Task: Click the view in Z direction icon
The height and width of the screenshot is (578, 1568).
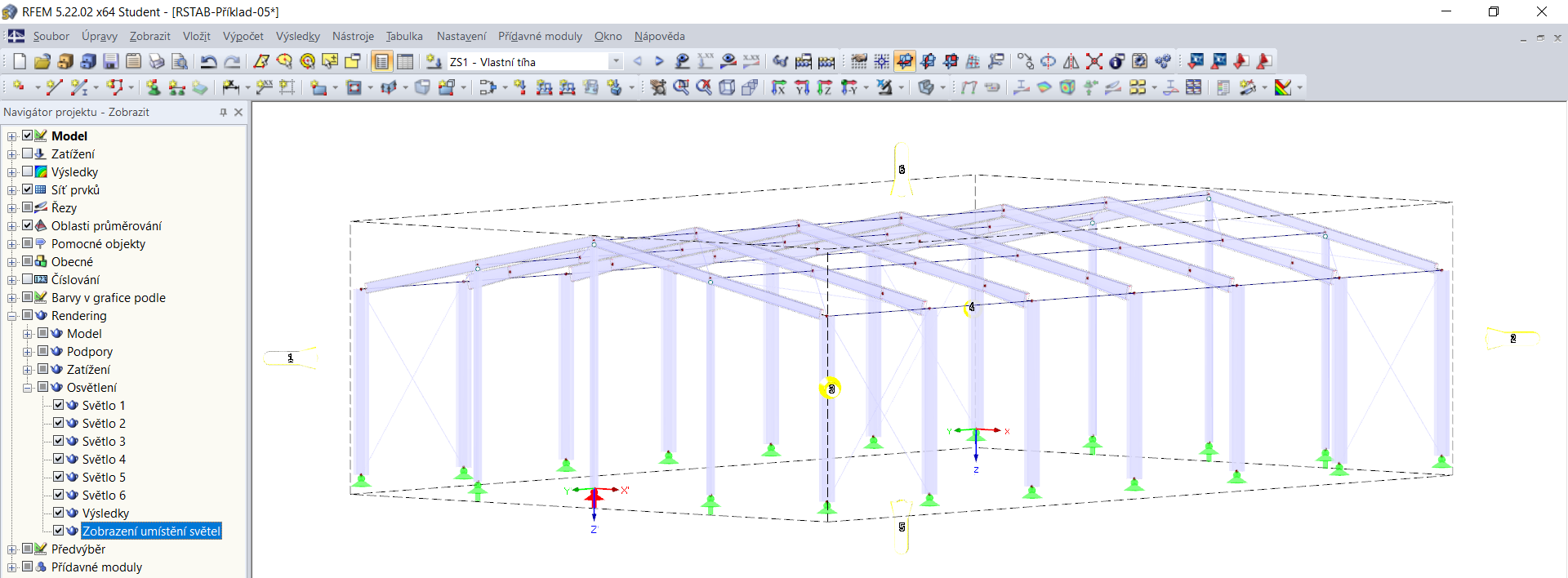Action: [825, 87]
